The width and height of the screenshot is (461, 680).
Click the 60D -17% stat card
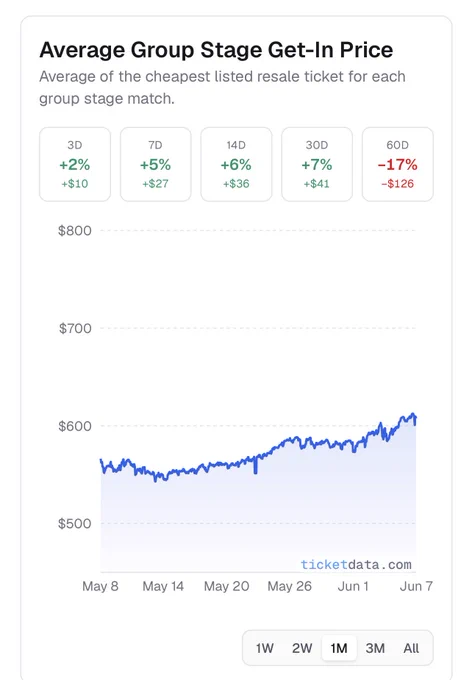pos(398,164)
